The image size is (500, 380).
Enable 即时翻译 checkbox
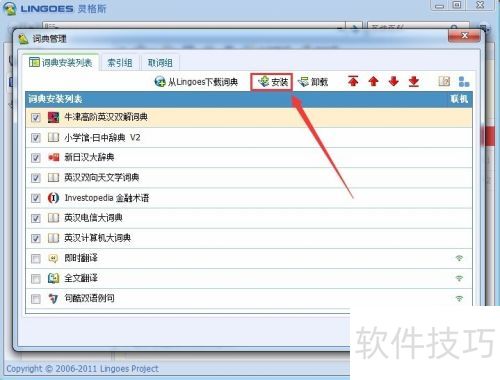coord(35,258)
